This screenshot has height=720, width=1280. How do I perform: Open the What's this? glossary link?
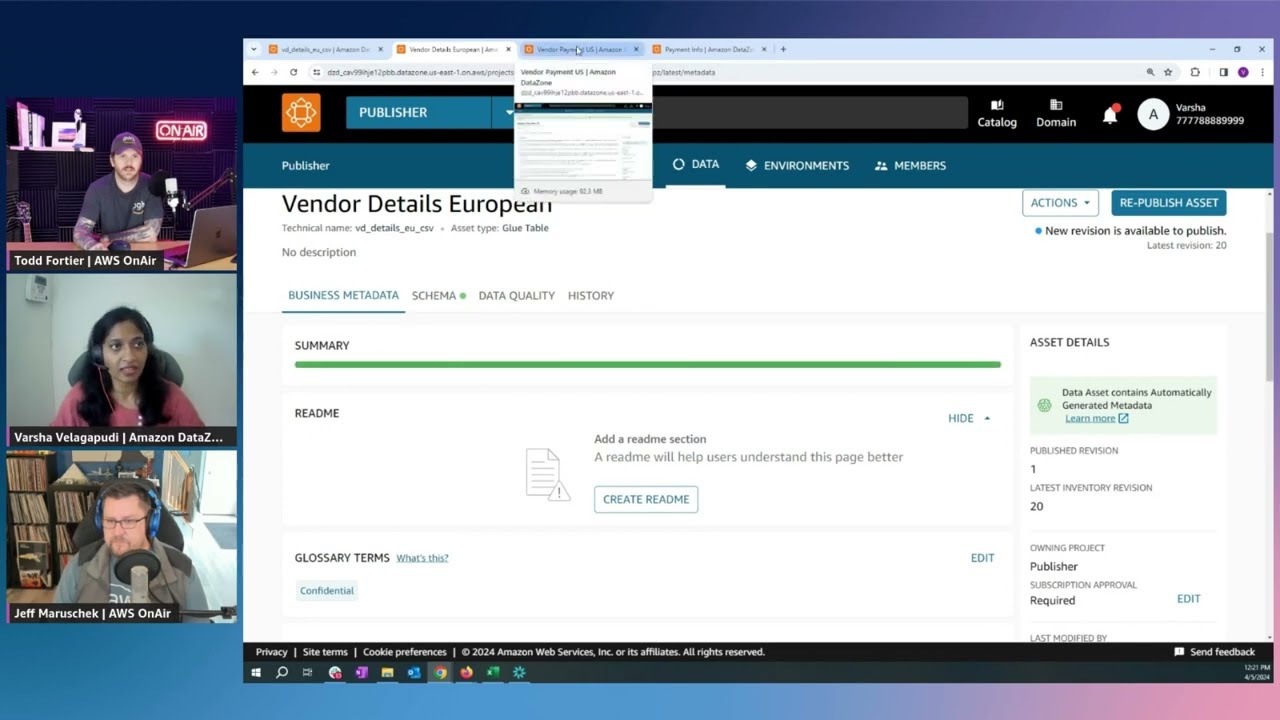click(422, 558)
